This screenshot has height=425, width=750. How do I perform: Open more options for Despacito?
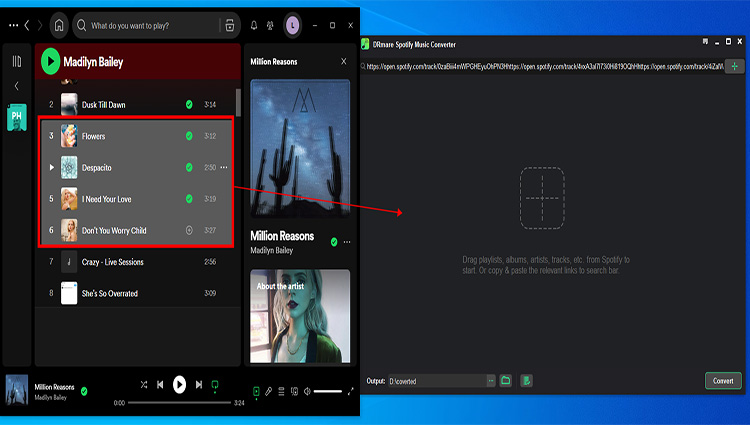click(x=224, y=167)
